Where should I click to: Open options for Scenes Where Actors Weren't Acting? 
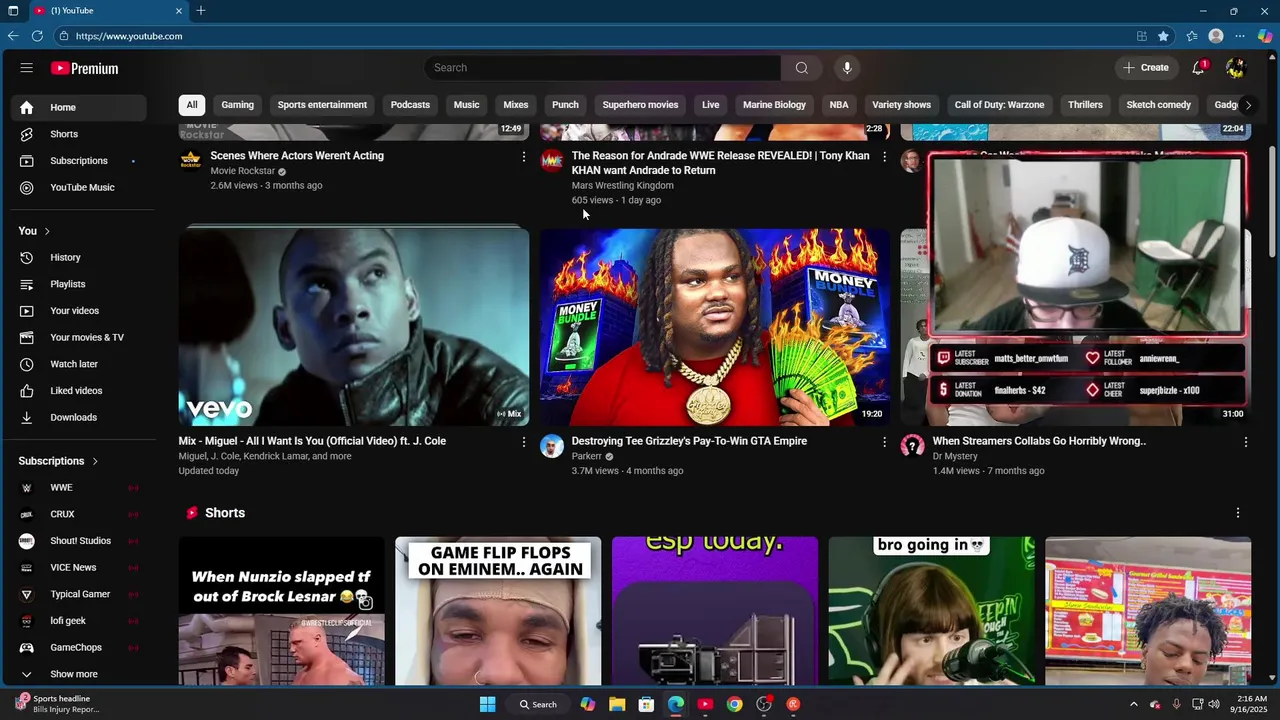(x=523, y=157)
